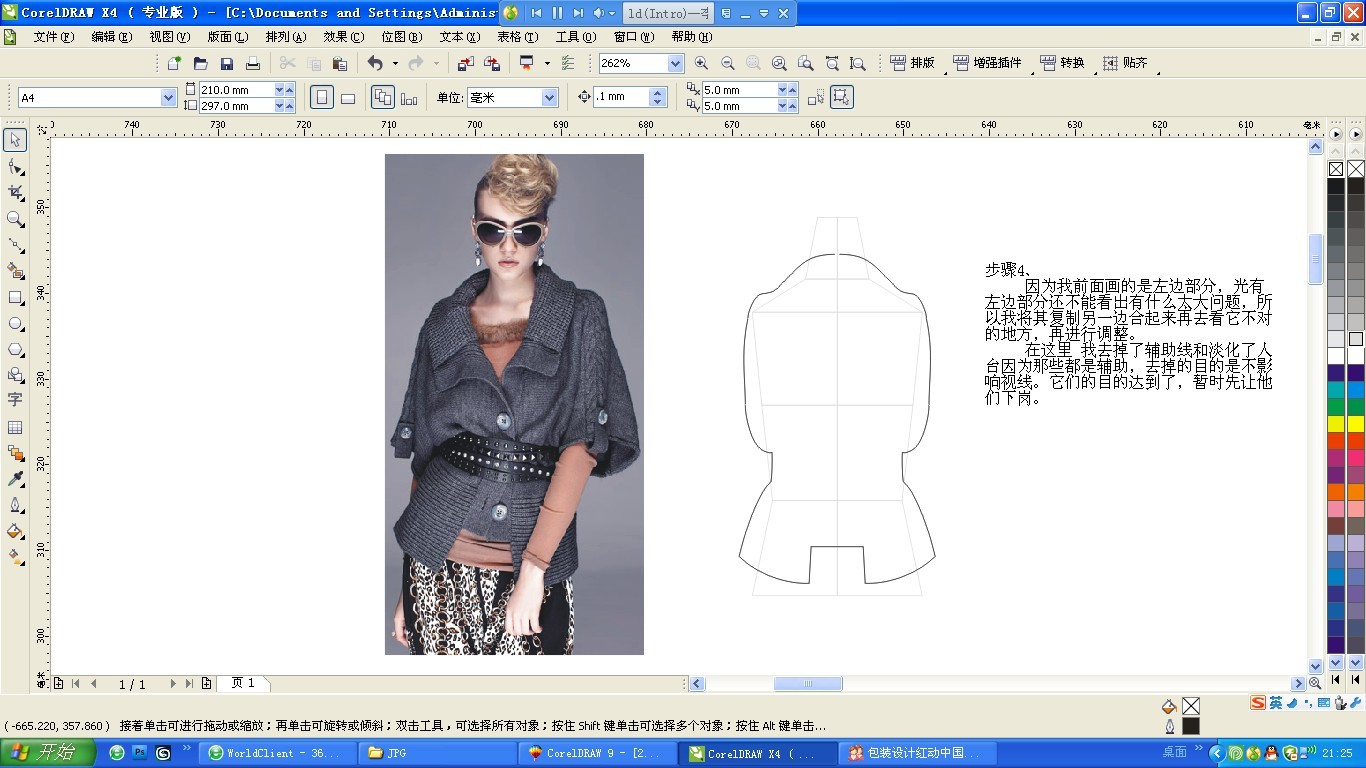Click the 开始 Start button

coord(48,753)
